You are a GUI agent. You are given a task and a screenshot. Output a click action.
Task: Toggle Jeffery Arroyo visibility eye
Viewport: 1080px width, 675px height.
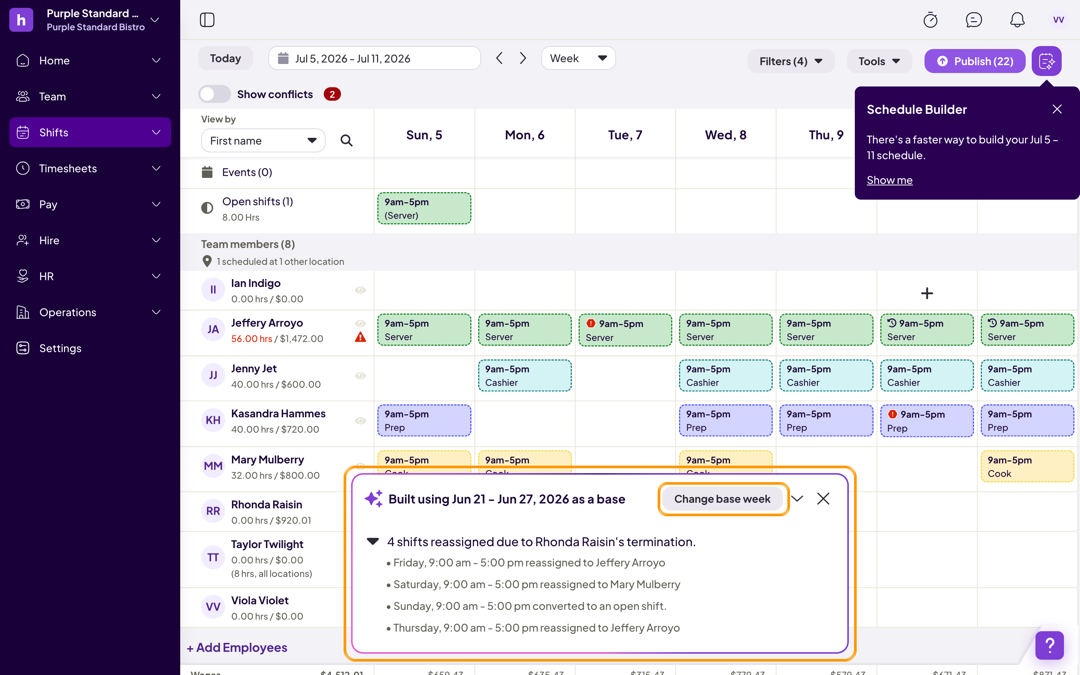coord(360,323)
